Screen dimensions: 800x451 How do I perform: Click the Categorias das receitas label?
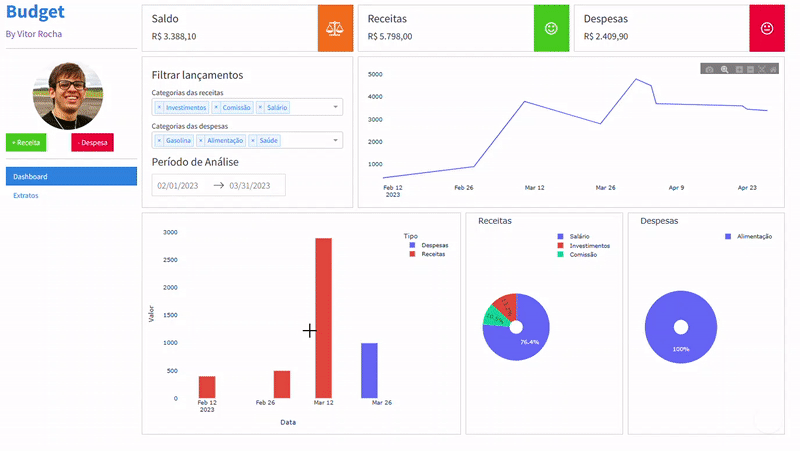point(187,93)
